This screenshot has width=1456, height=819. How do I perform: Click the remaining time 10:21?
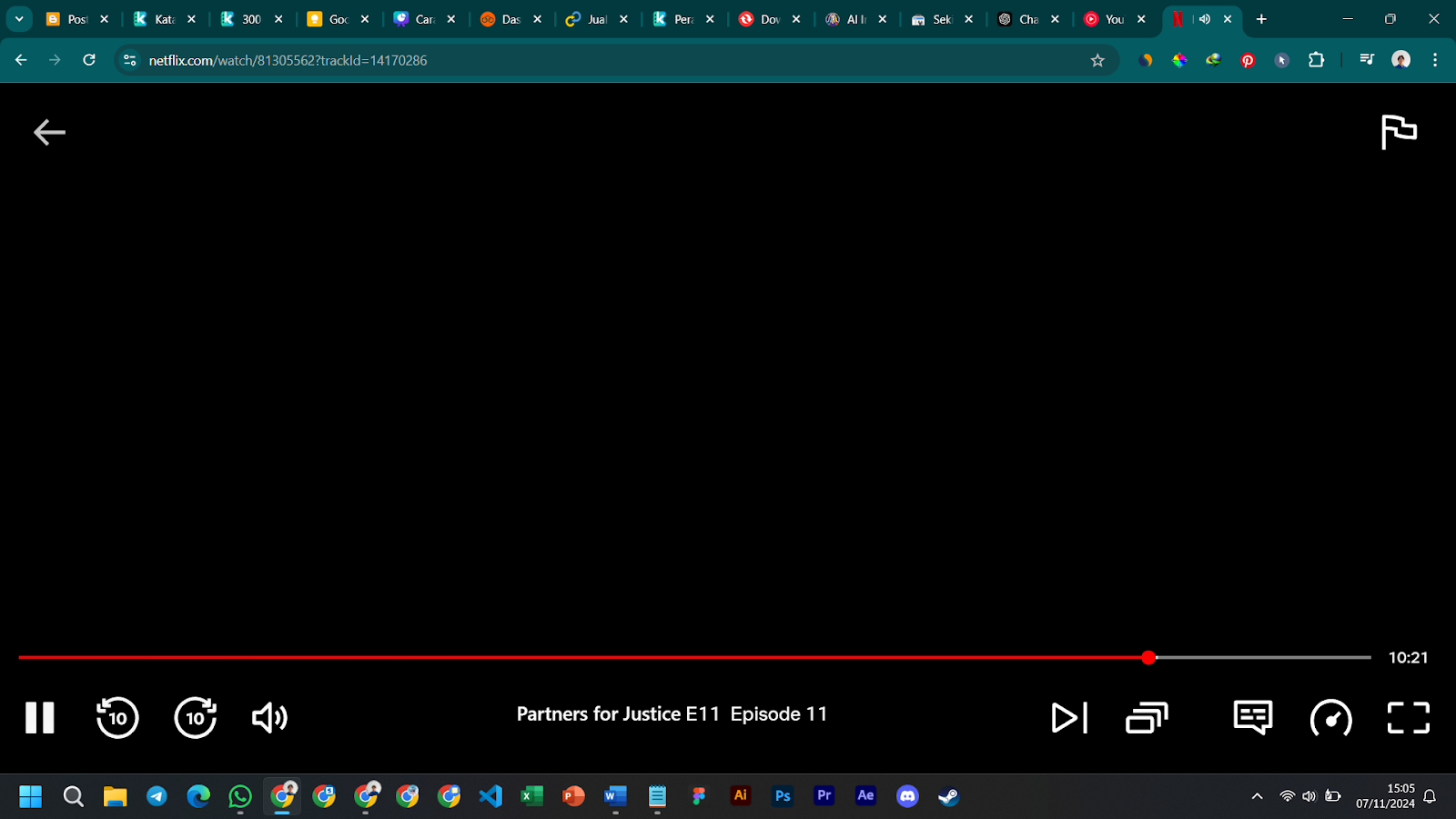(x=1408, y=657)
